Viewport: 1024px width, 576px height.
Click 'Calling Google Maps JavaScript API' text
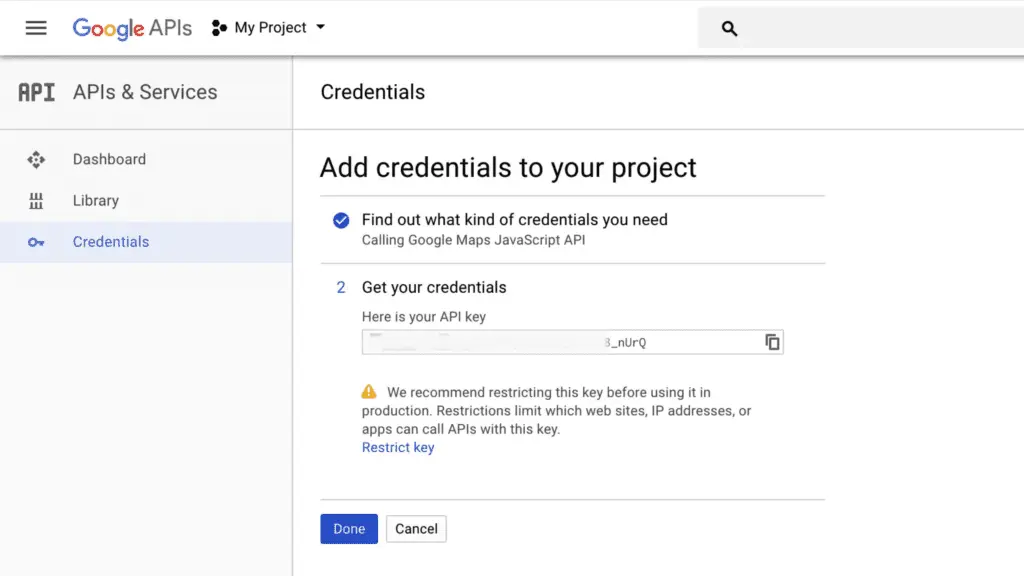tap(473, 240)
